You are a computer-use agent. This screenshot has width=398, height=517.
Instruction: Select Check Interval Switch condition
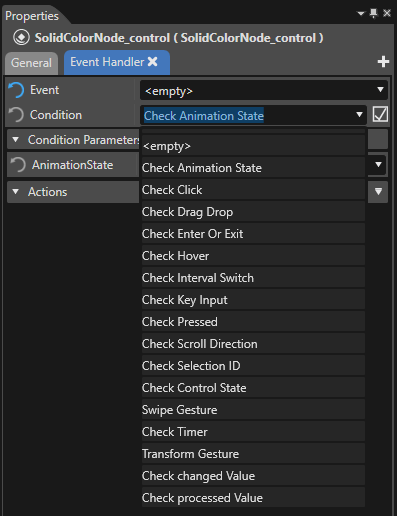point(253,278)
